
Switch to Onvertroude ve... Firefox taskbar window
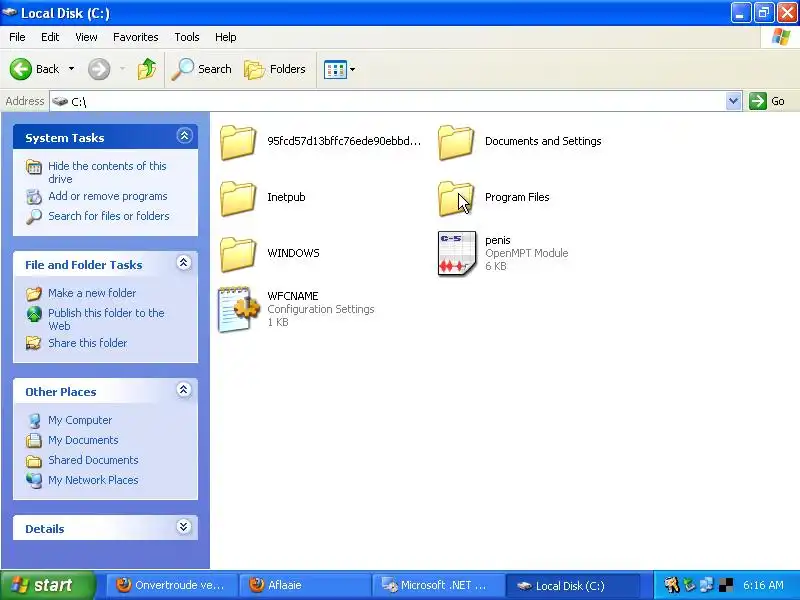[171, 585]
